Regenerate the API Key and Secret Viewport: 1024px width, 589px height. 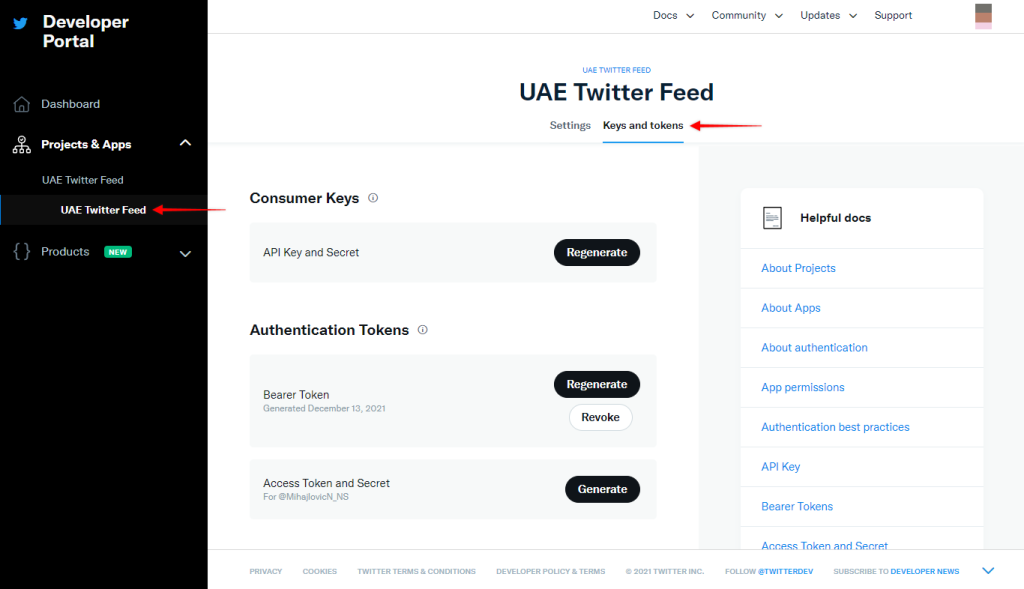coord(597,252)
